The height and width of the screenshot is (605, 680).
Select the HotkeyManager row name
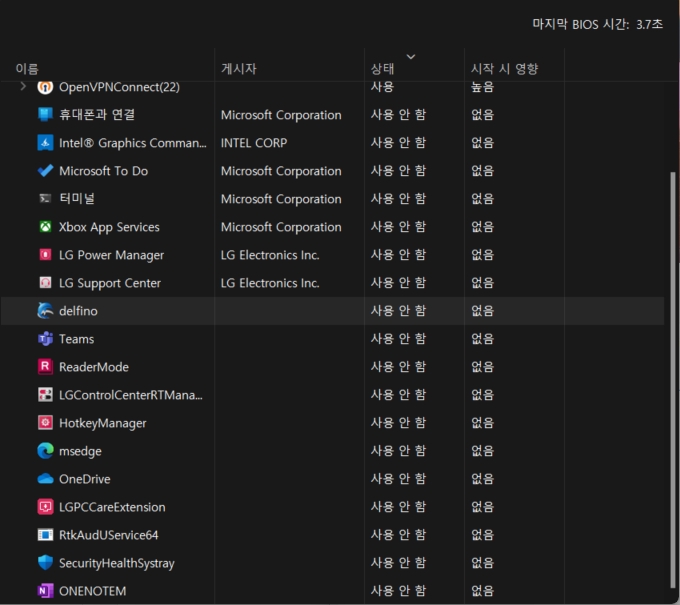click(x=102, y=423)
